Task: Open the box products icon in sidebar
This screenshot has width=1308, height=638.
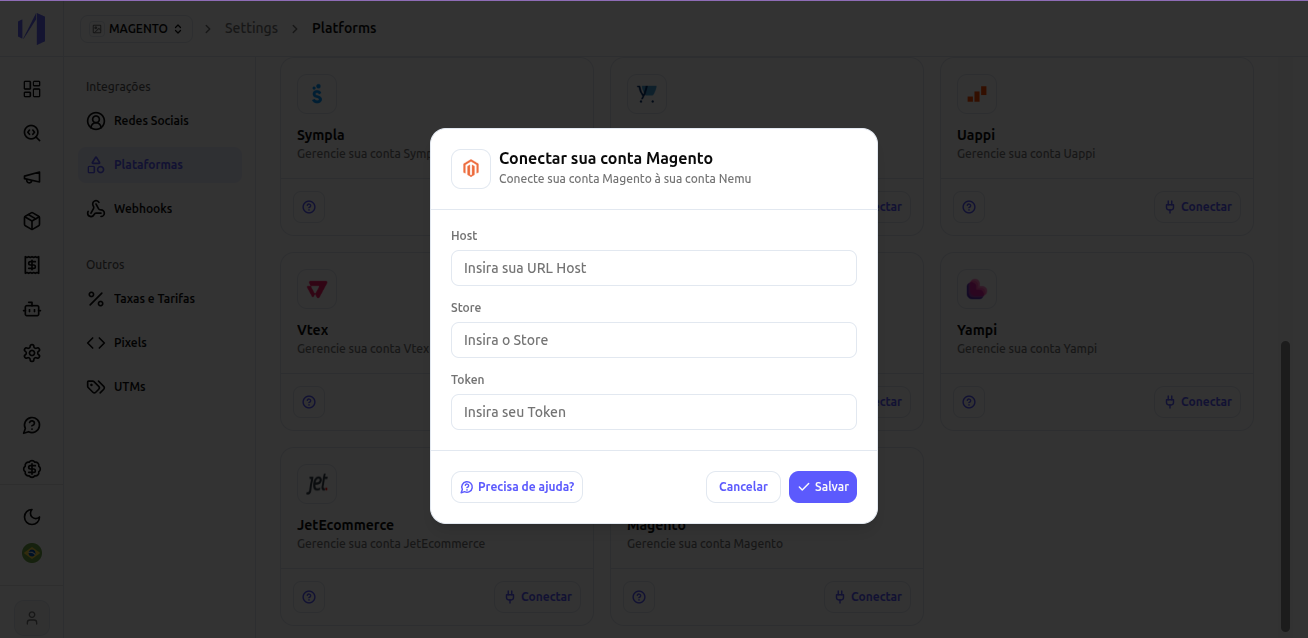Action: [x=32, y=221]
